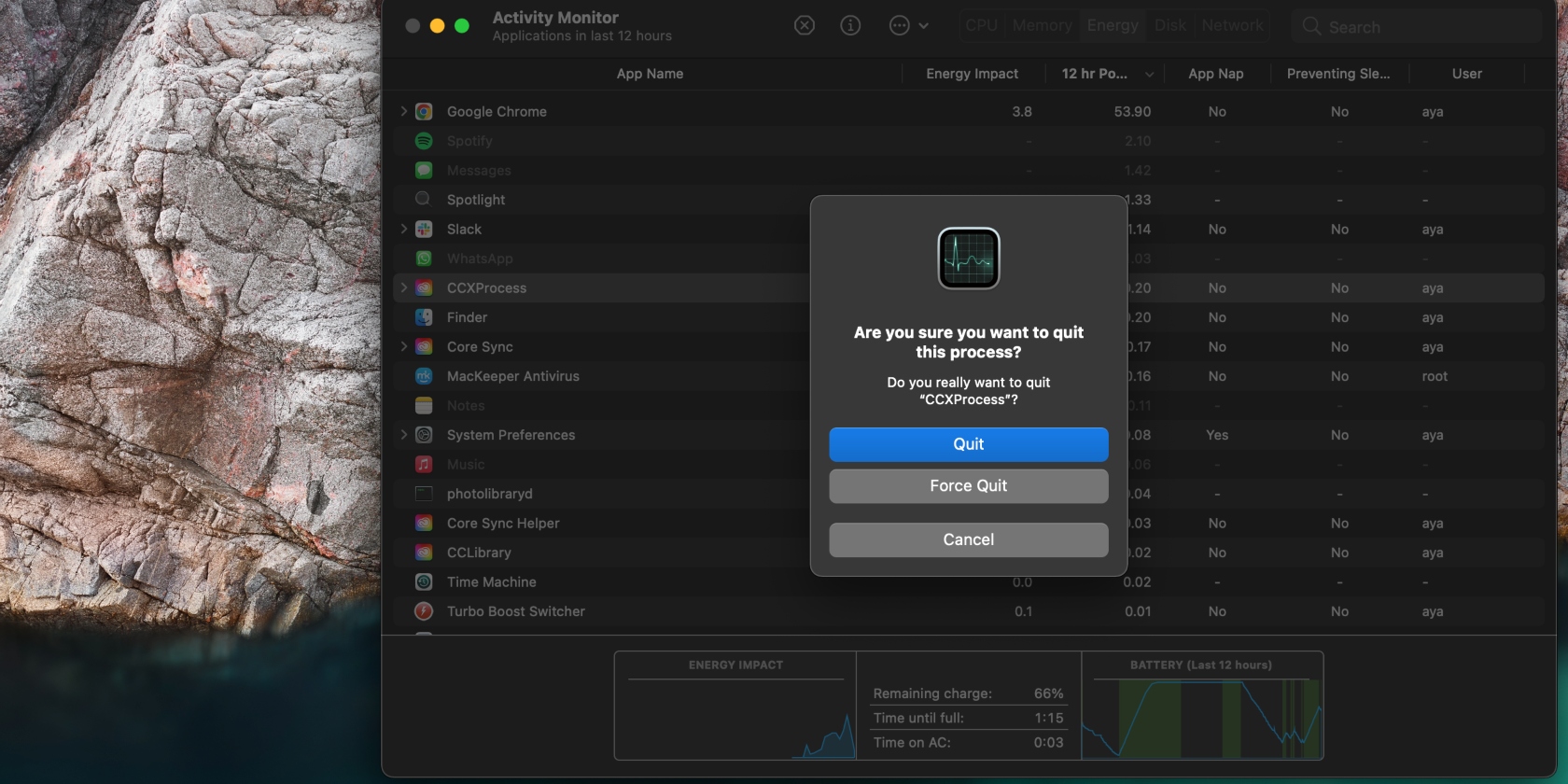Image resolution: width=1568 pixels, height=784 pixels.
Task: Force Quit the CCXProcess
Action: tap(968, 485)
